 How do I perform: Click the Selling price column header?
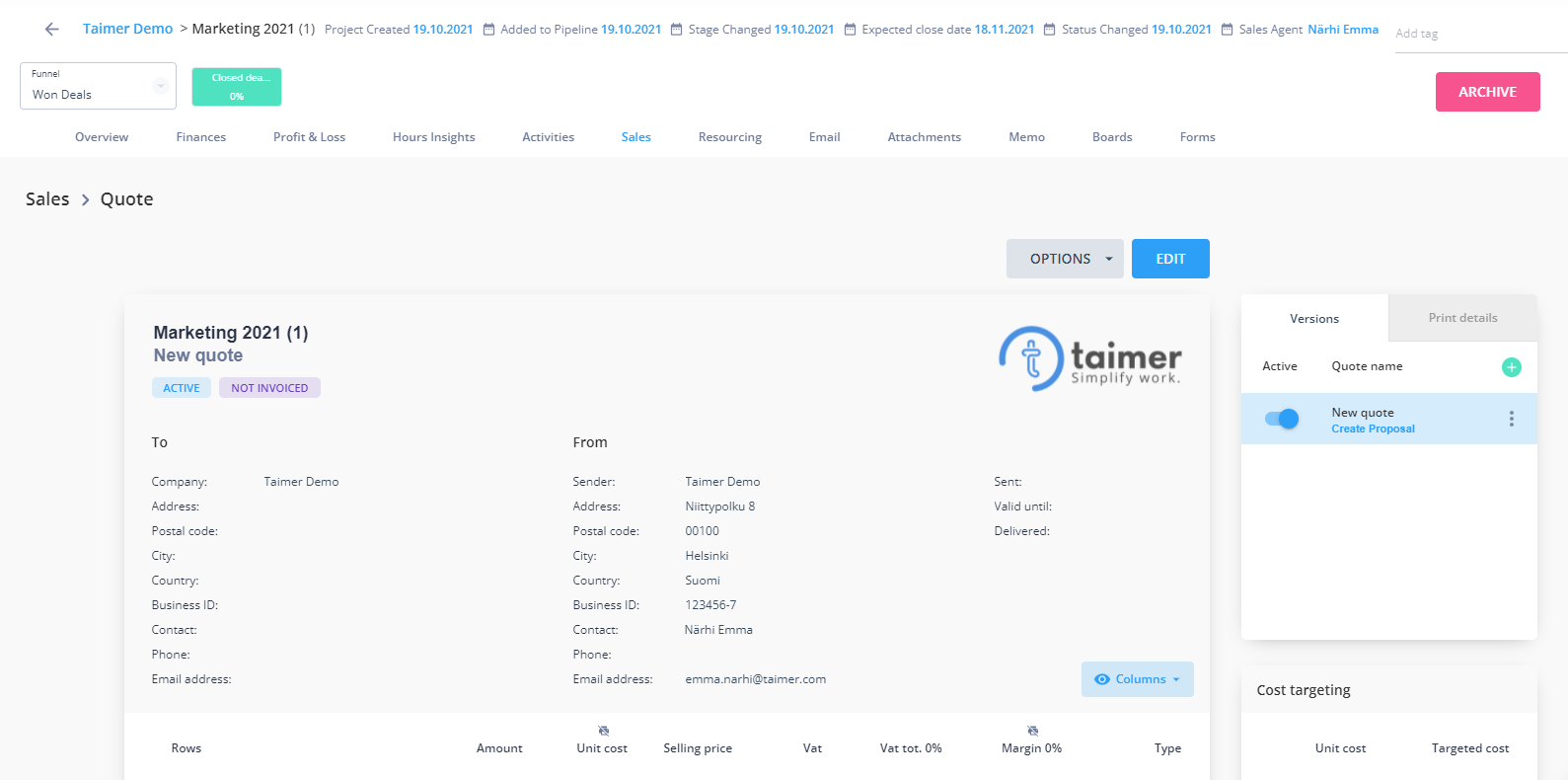[x=698, y=748]
